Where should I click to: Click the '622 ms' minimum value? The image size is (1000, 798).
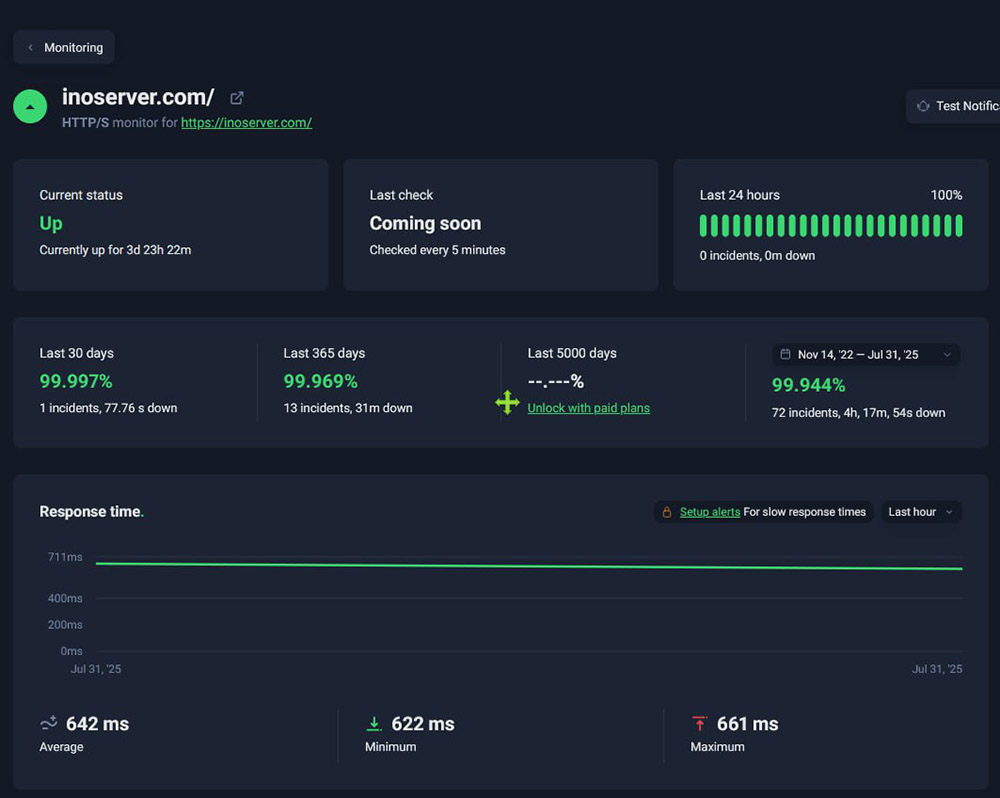click(x=423, y=724)
